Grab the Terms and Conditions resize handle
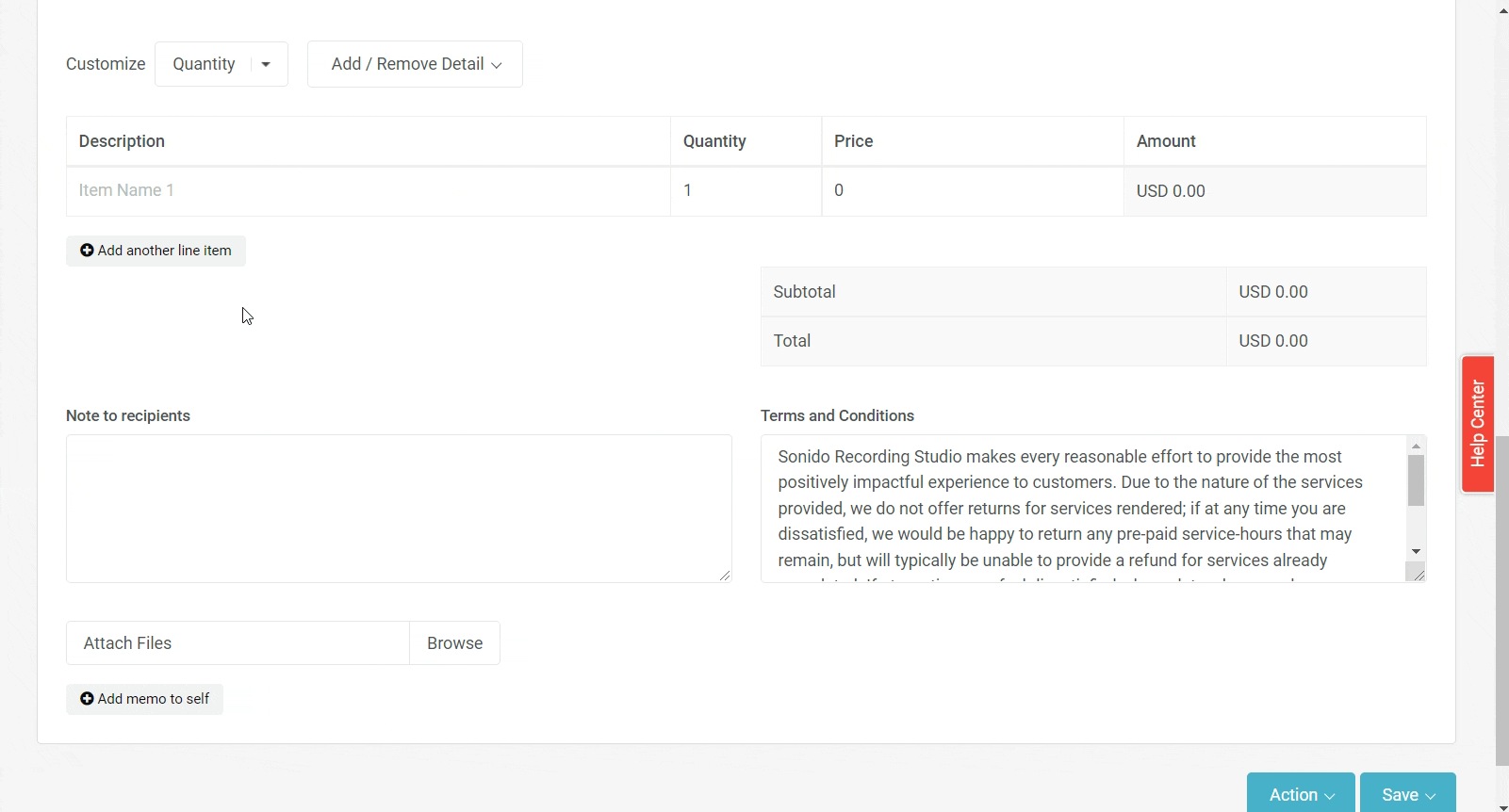The image size is (1509, 812). pyautogui.click(x=1418, y=574)
